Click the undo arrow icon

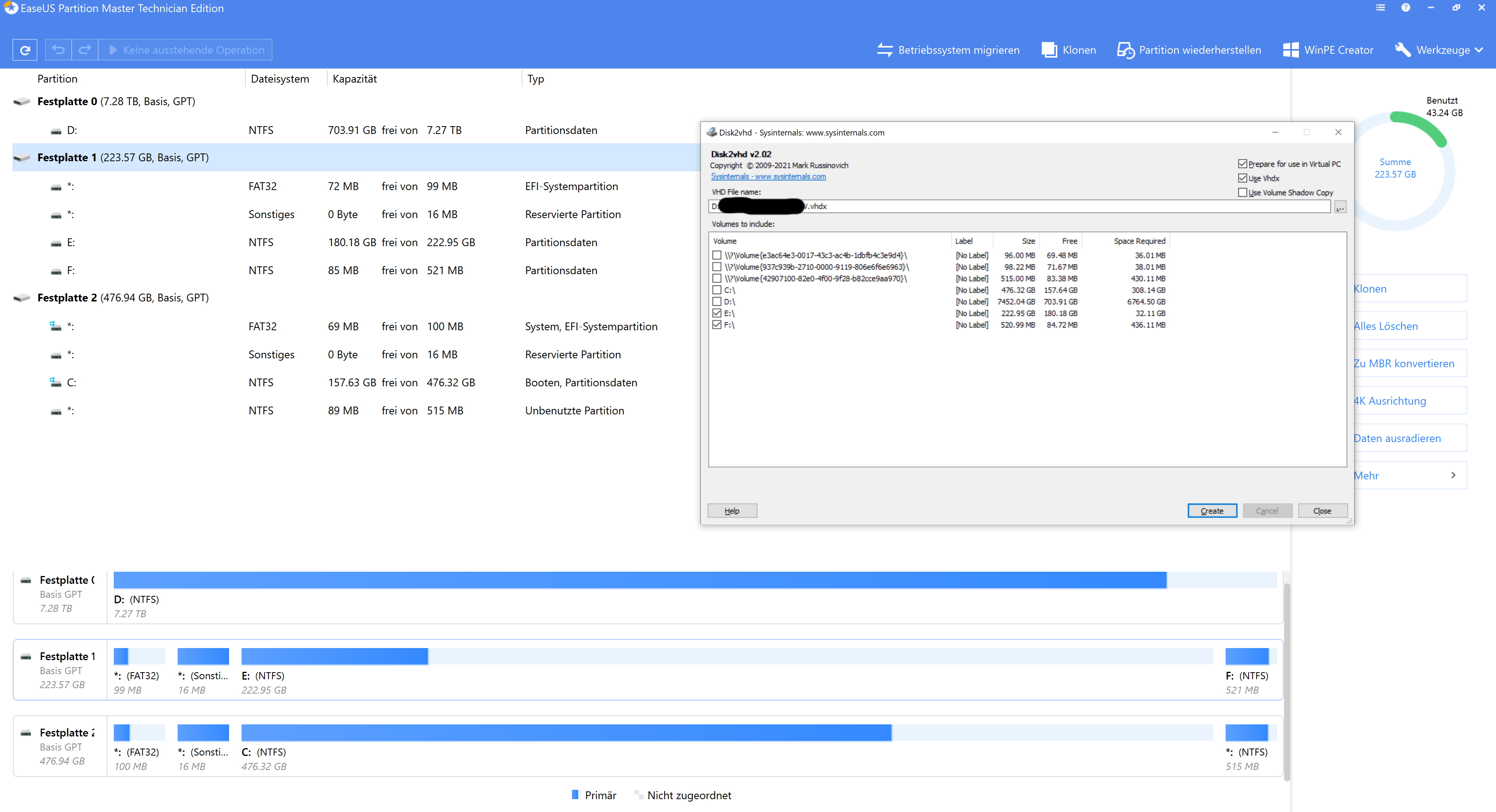(x=58, y=50)
